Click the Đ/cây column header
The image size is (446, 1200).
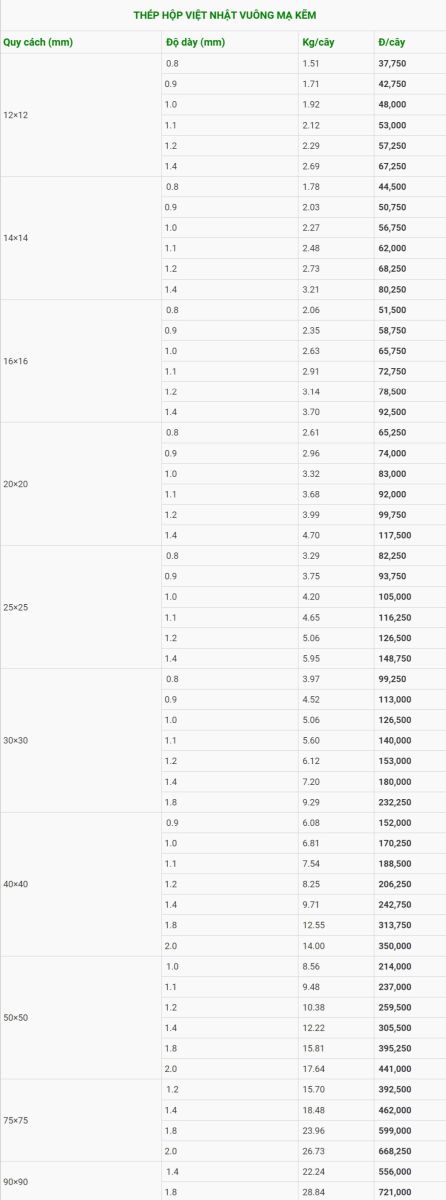point(391,42)
